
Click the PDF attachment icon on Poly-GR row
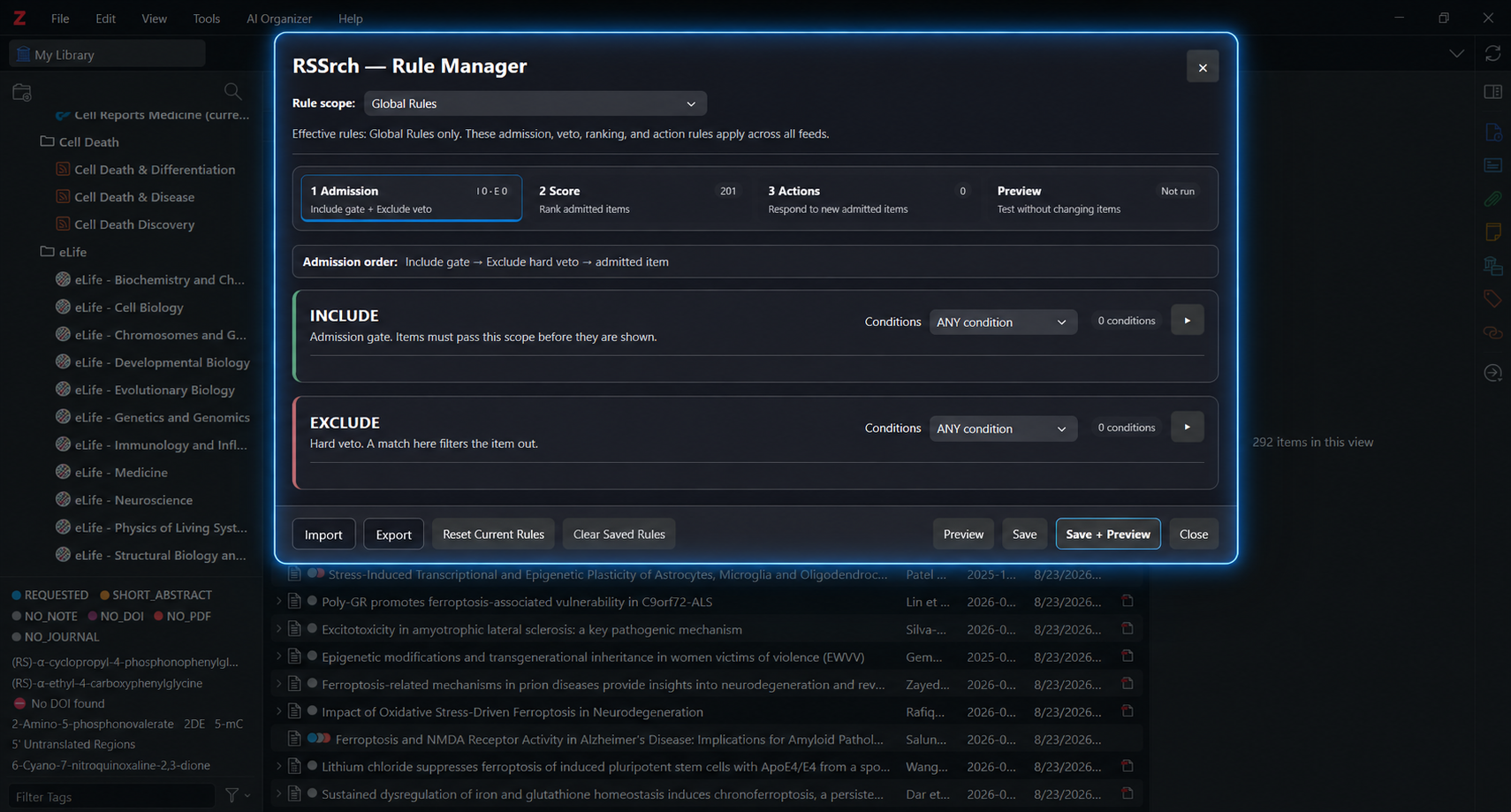tap(1128, 601)
